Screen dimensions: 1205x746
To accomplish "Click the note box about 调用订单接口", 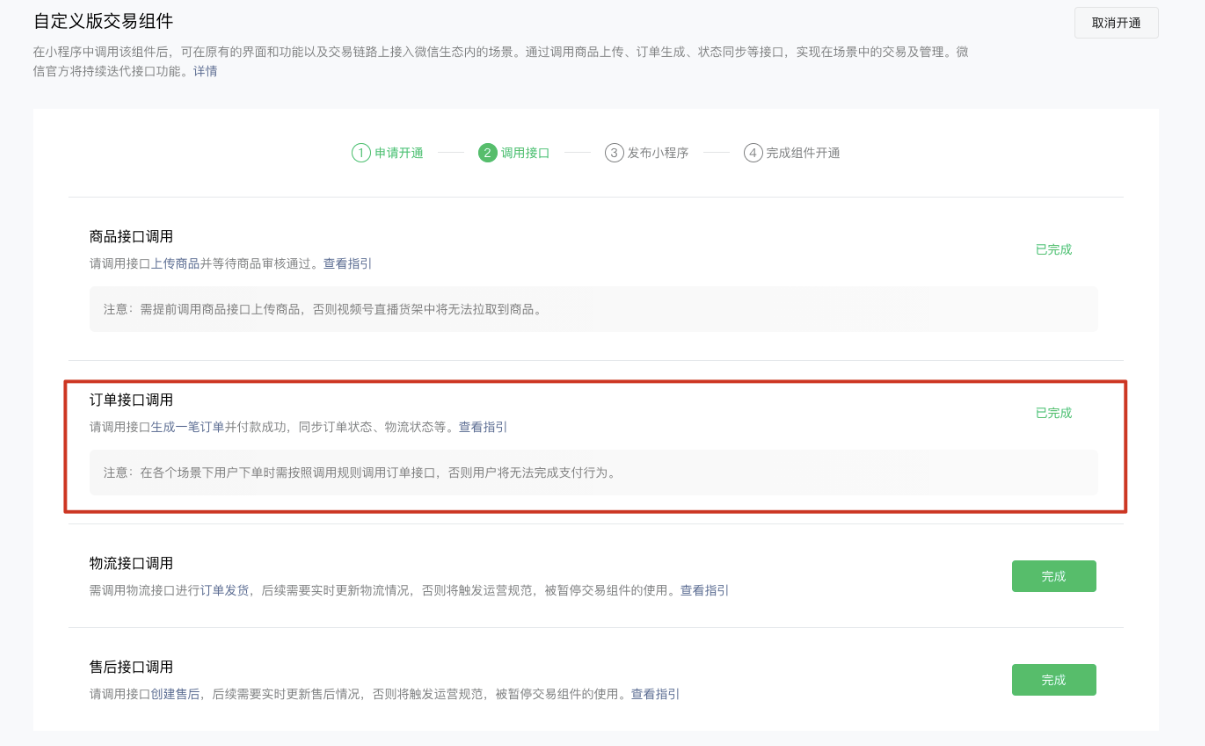I will (x=593, y=472).
